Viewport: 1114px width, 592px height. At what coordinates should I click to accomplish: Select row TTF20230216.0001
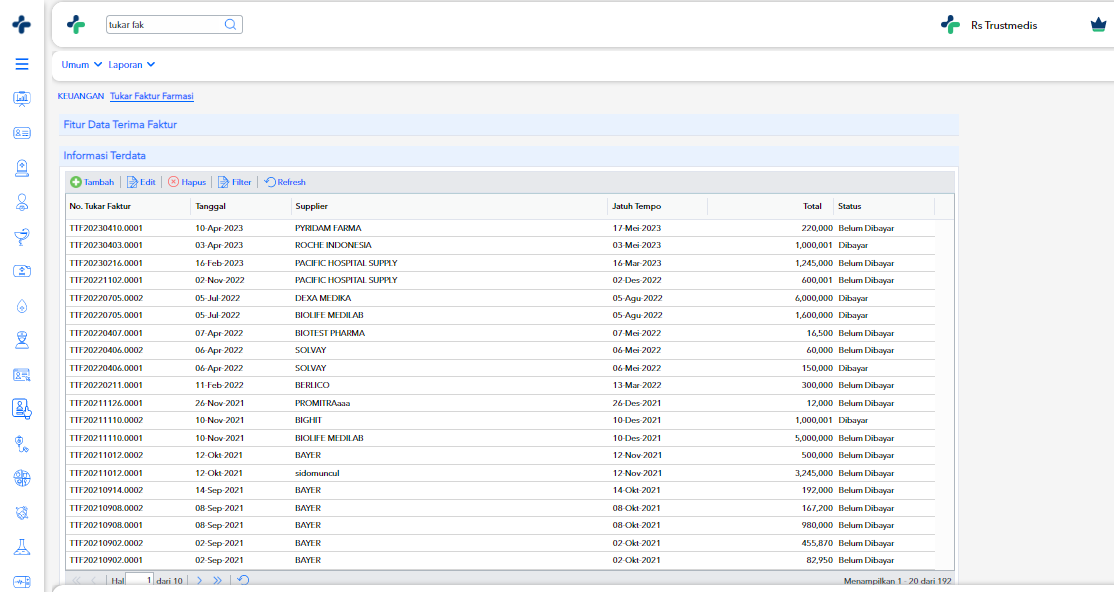[x=500, y=263]
